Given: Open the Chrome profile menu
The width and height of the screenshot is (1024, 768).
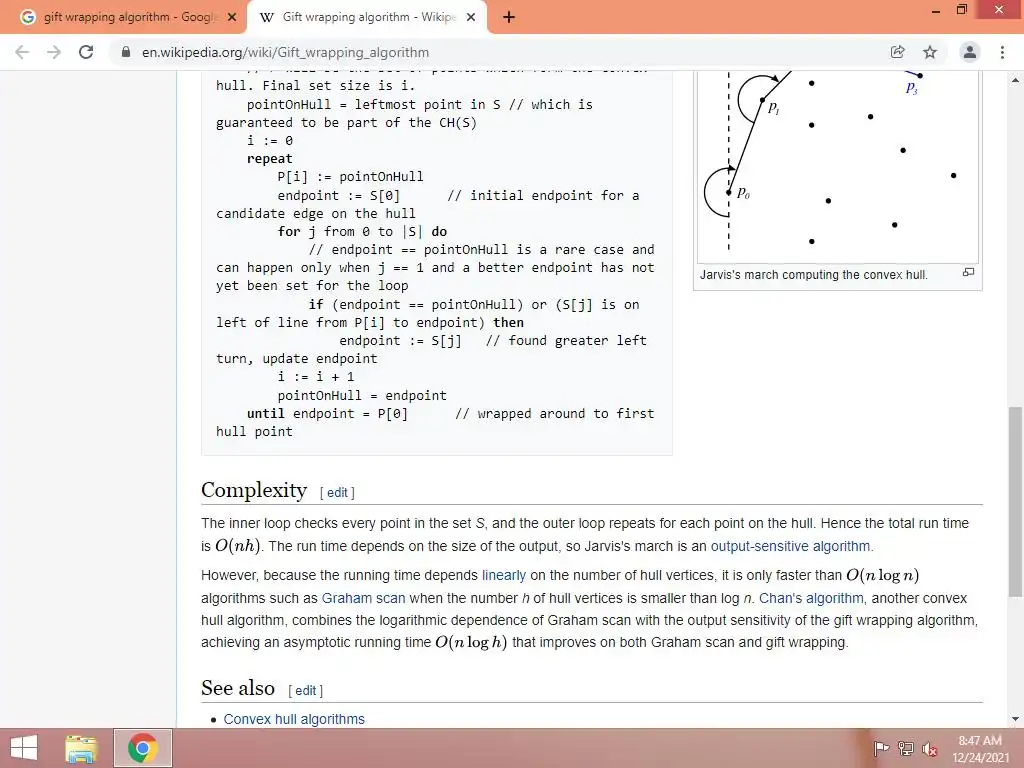Looking at the screenshot, I should [x=970, y=52].
